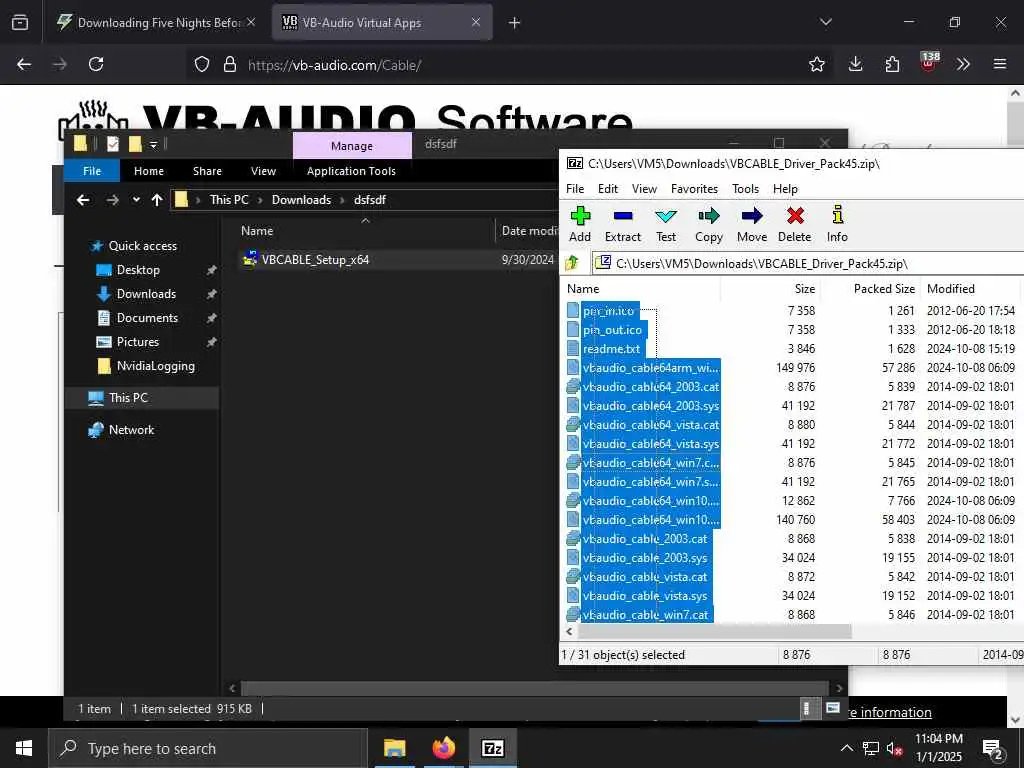Open Downloads in navigation pane
1024x768 pixels.
pyautogui.click(x=146, y=294)
